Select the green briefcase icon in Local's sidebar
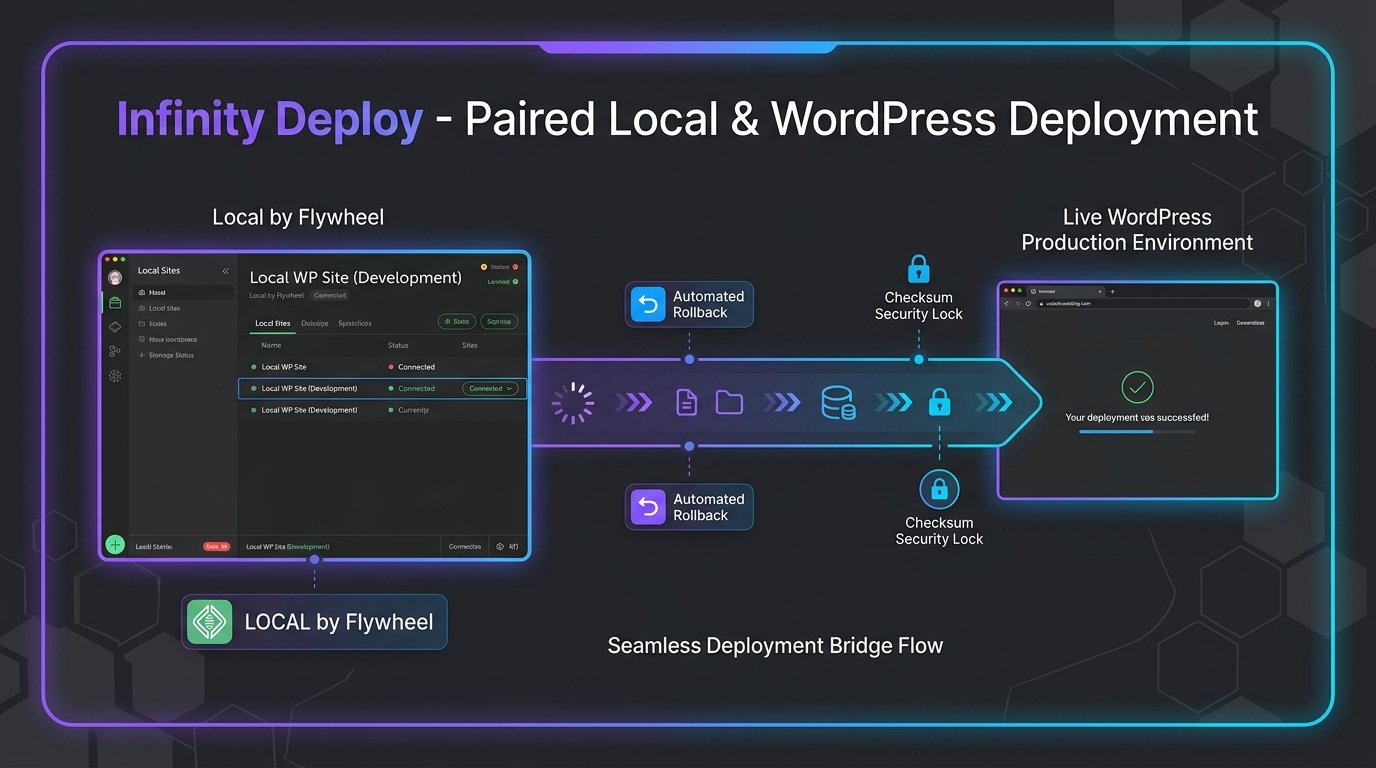 pos(115,302)
